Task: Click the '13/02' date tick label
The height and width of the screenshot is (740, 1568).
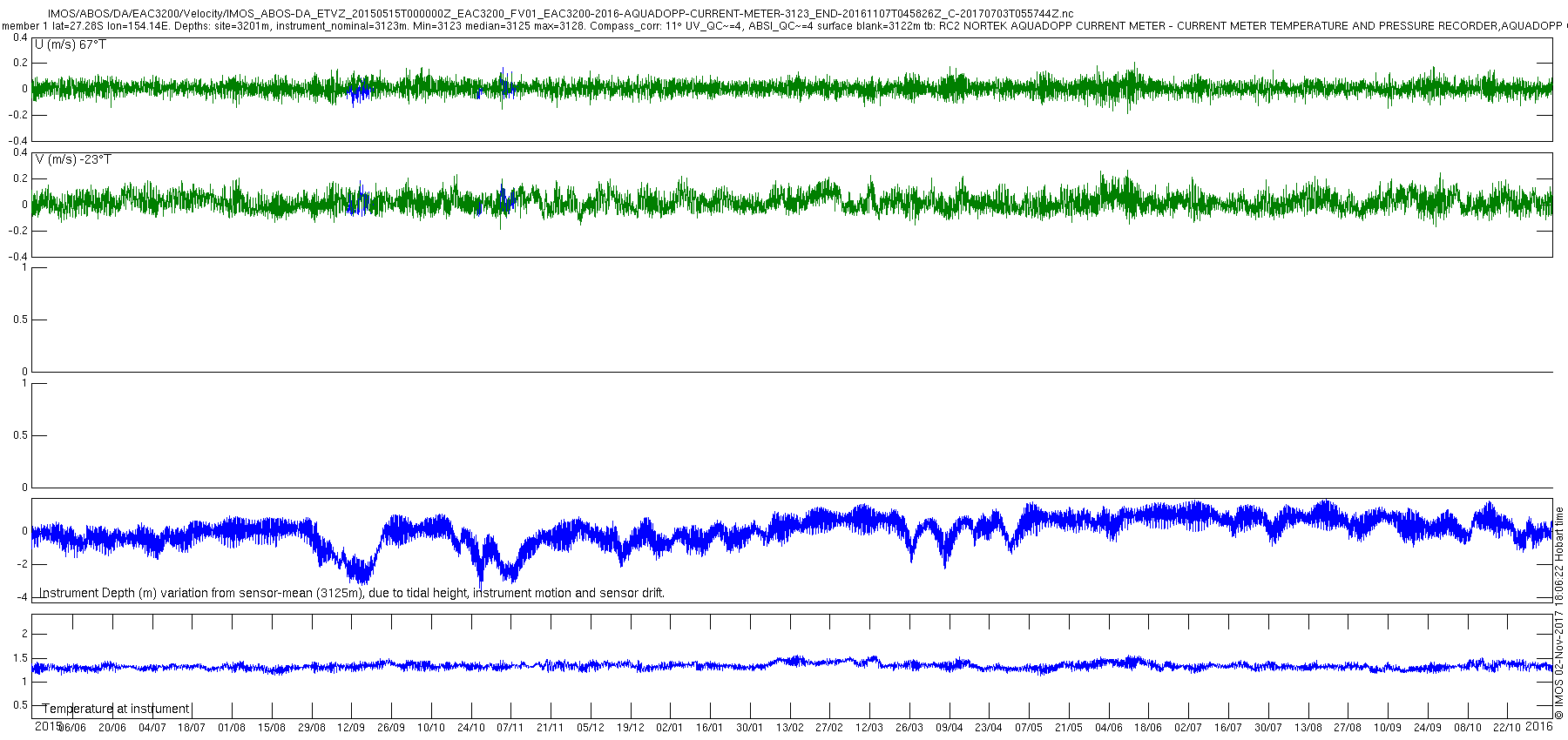Action: coord(790,728)
